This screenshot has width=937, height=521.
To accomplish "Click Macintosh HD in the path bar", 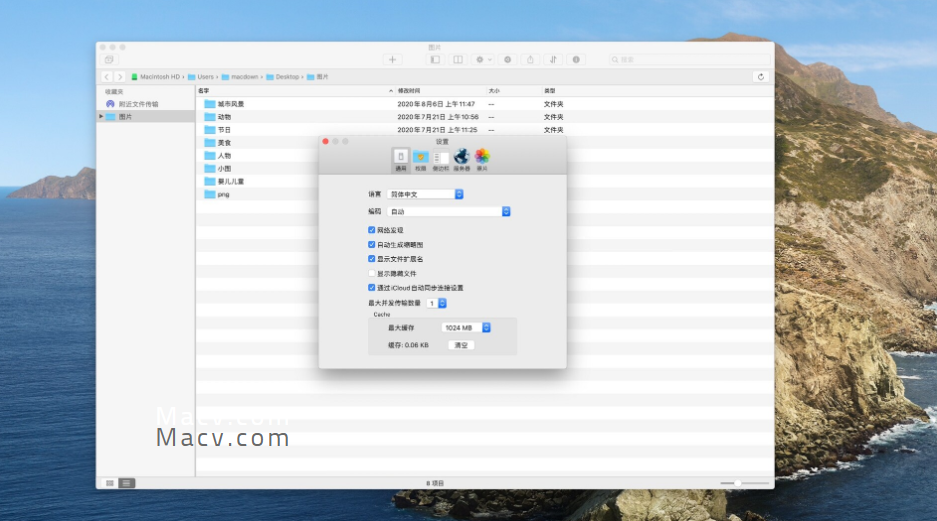I will point(155,76).
